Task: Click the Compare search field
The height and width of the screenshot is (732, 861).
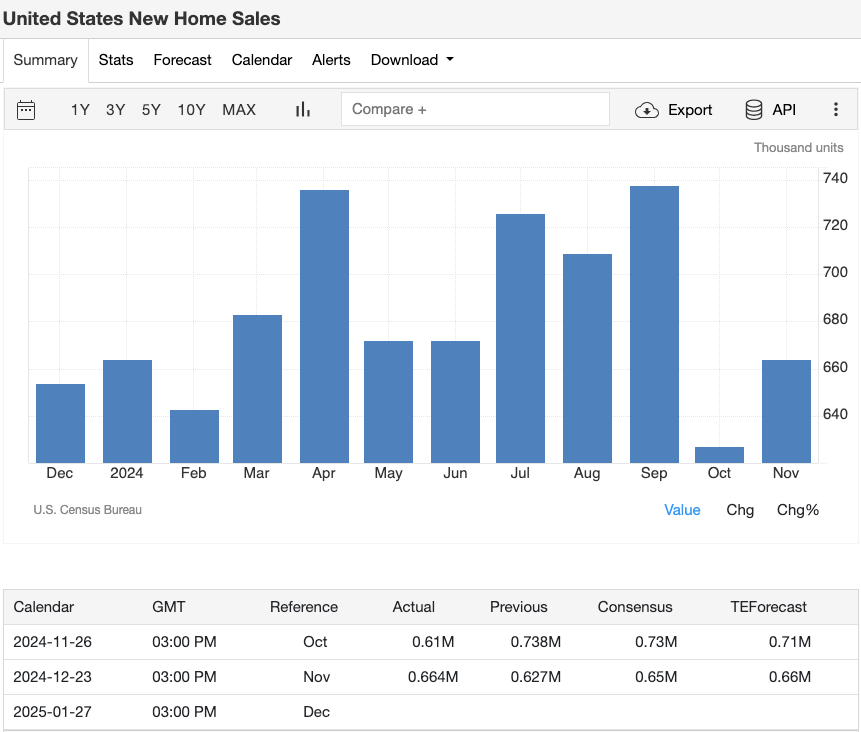Action: pos(475,108)
